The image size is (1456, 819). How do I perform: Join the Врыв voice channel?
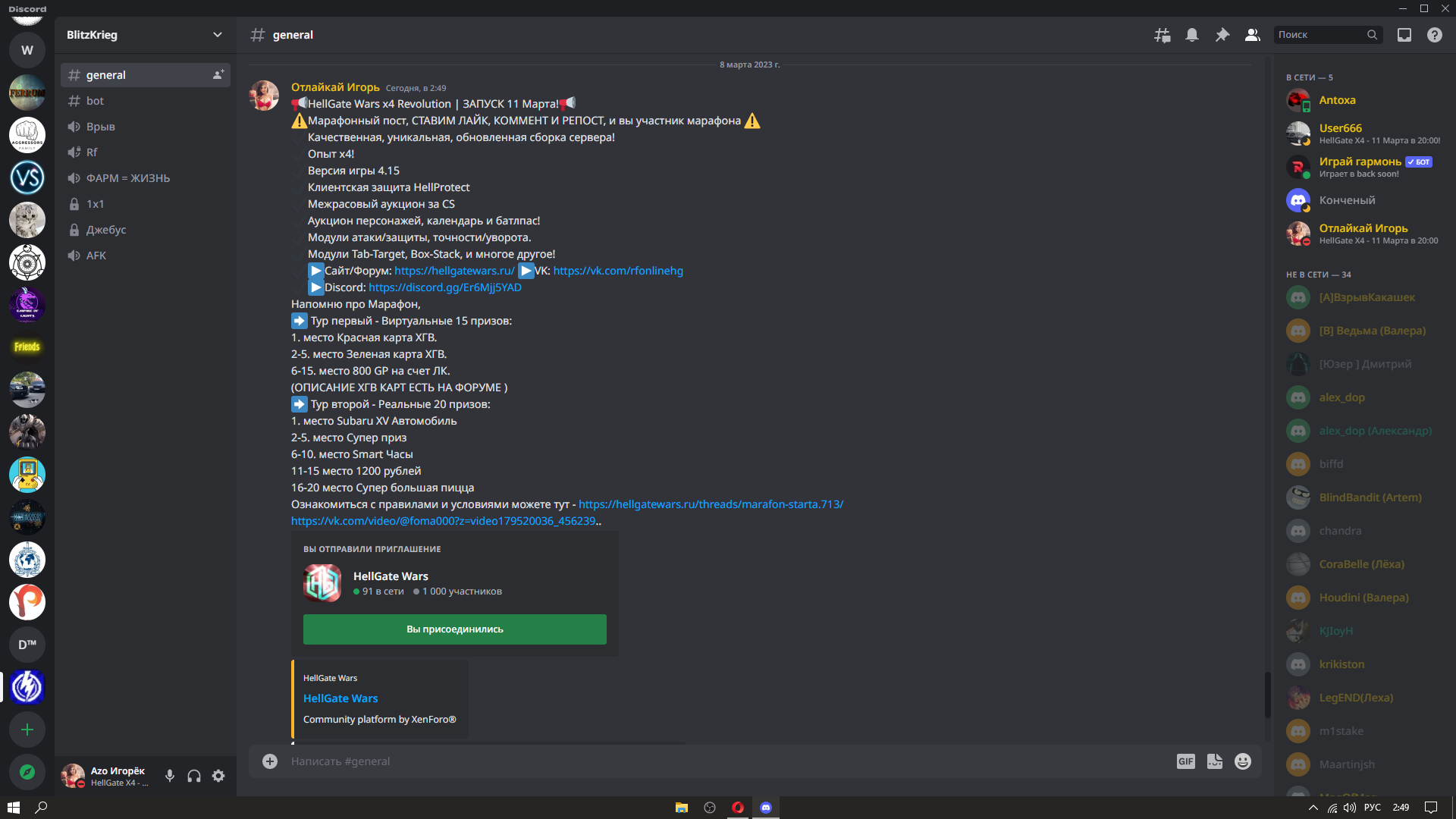click(x=146, y=127)
